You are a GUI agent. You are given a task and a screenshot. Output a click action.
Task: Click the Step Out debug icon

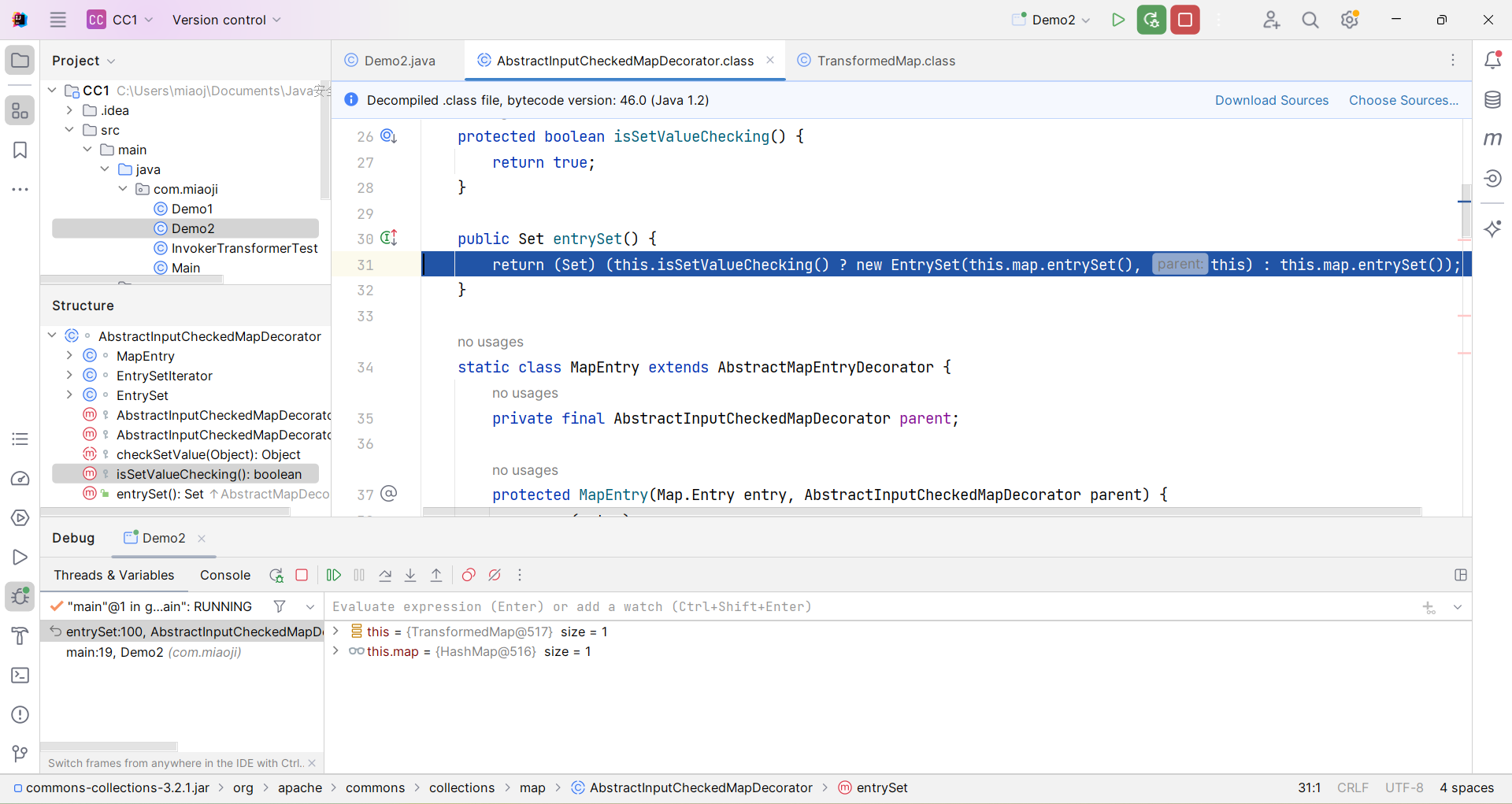436,576
